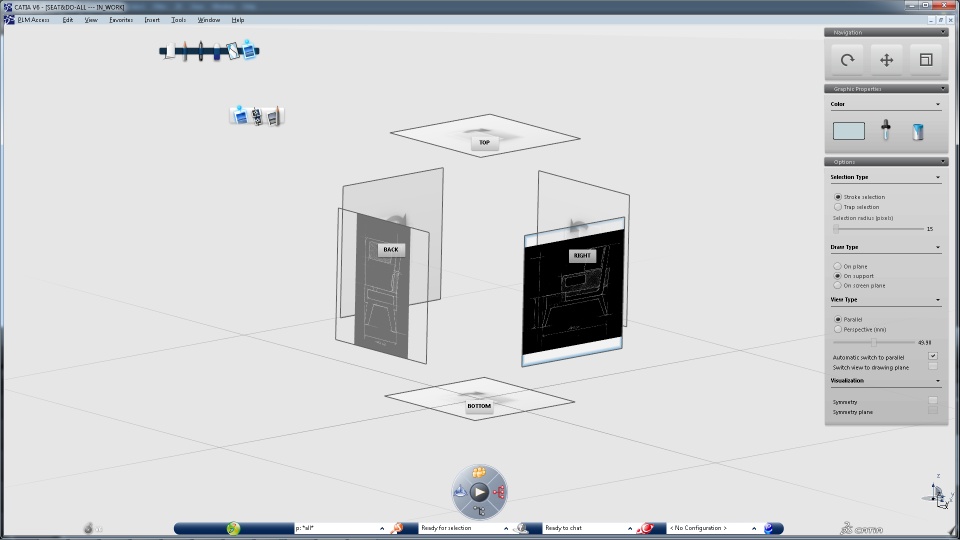Select the black pen tool
The height and width of the screenshot is (540, 960).
pos(201,51)
